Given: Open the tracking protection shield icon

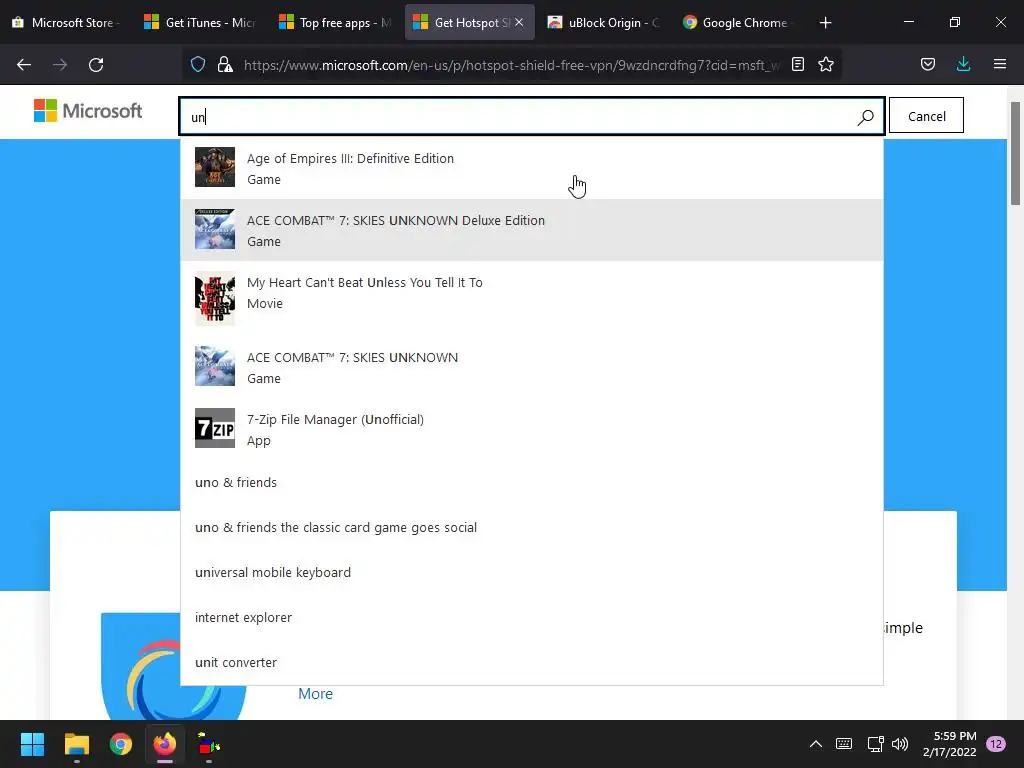Looking at the screenshot, I should click(198, 64).
